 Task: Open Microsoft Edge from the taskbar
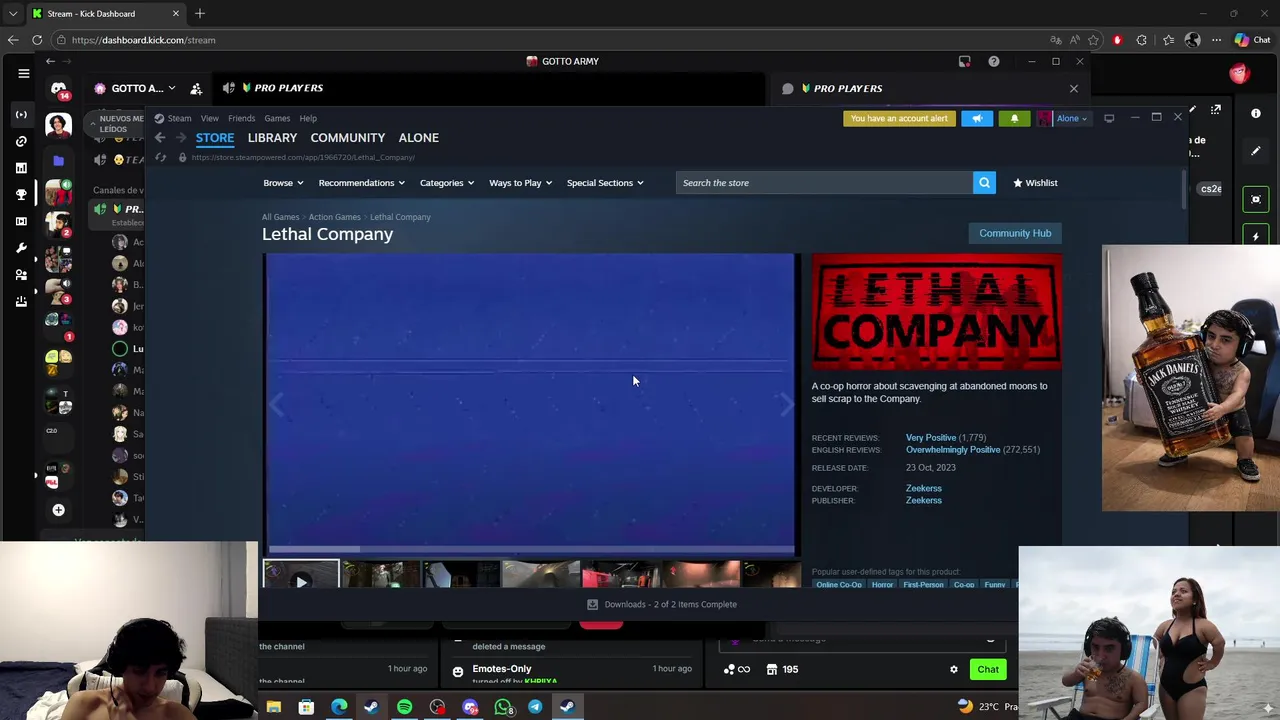339,707
